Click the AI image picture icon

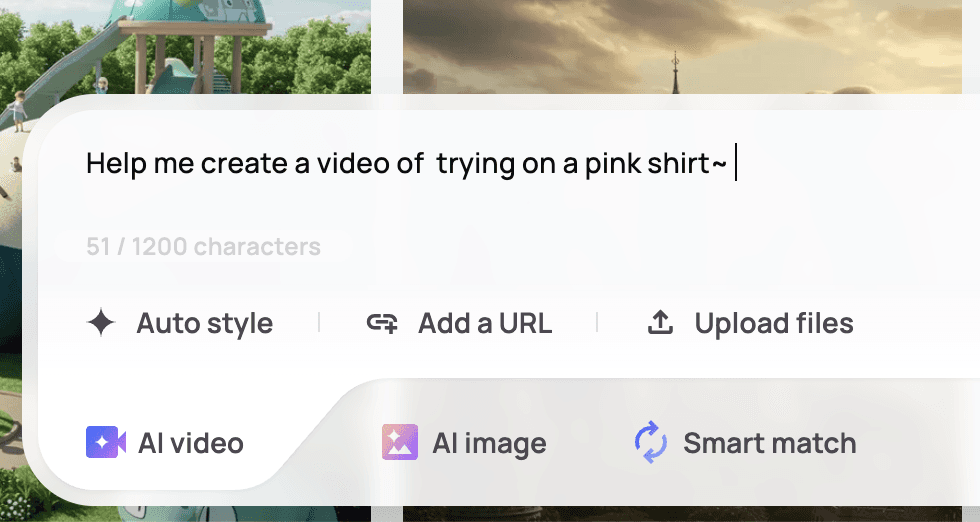click(x=400, y=442)
